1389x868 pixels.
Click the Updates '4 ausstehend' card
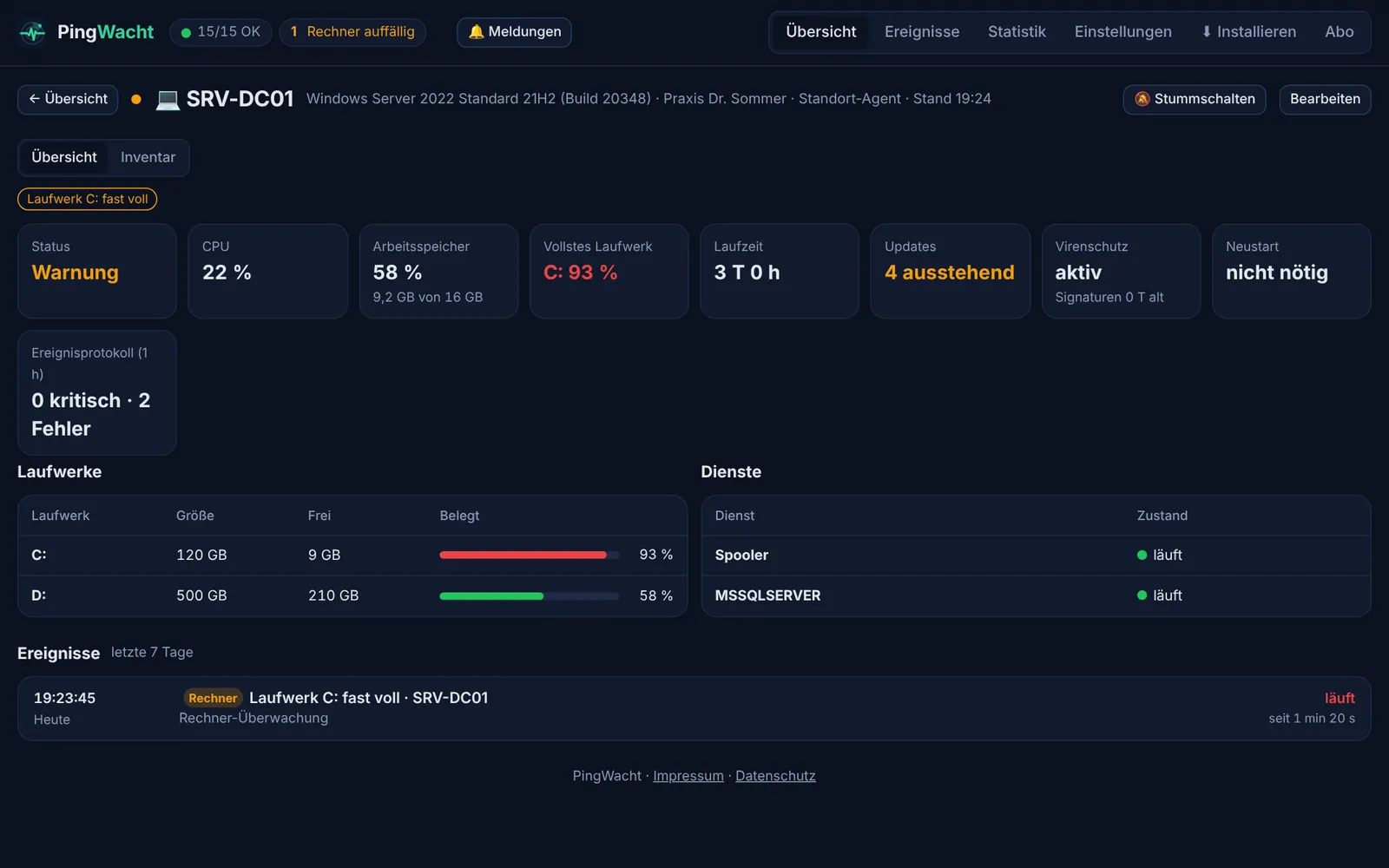[x=951, y=272]
